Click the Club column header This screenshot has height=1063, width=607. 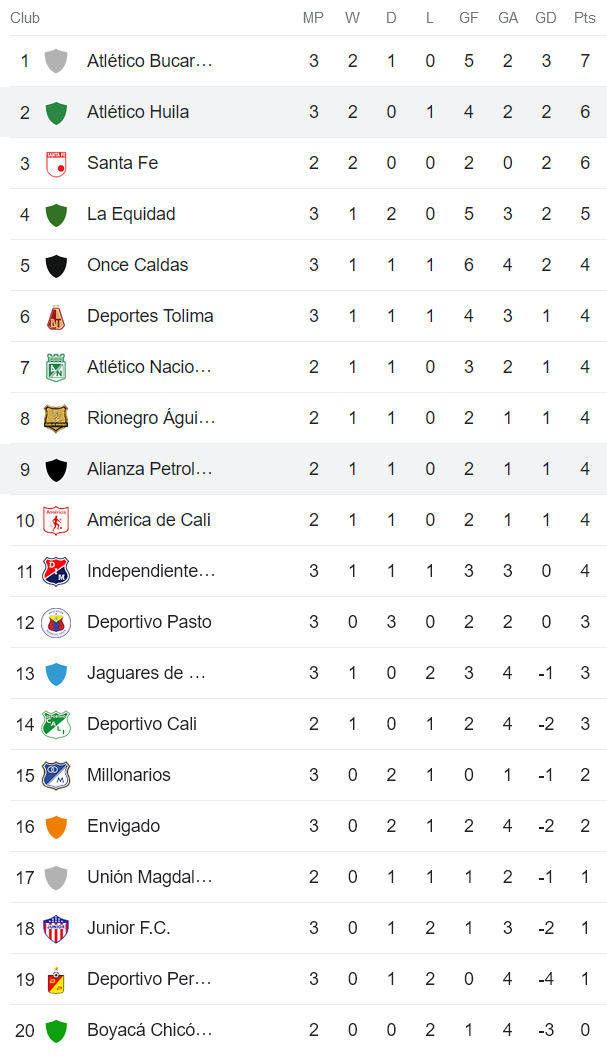[x=24, y=17]
